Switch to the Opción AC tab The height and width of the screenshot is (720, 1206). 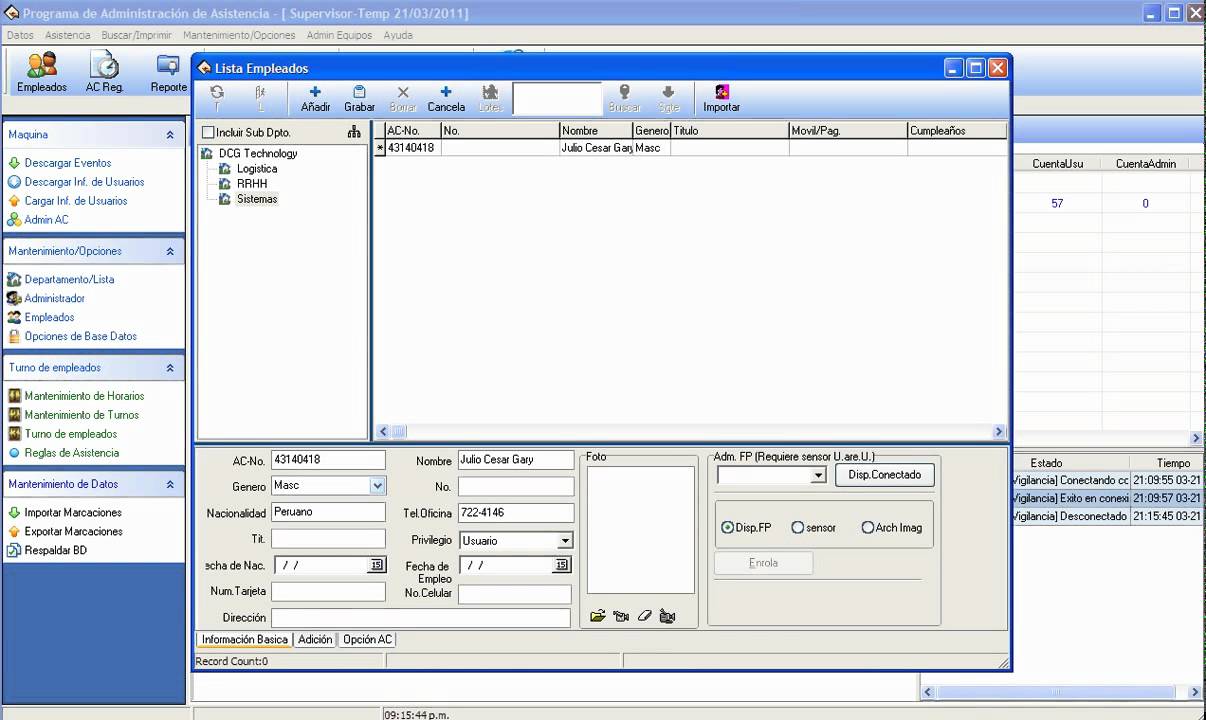367,640
